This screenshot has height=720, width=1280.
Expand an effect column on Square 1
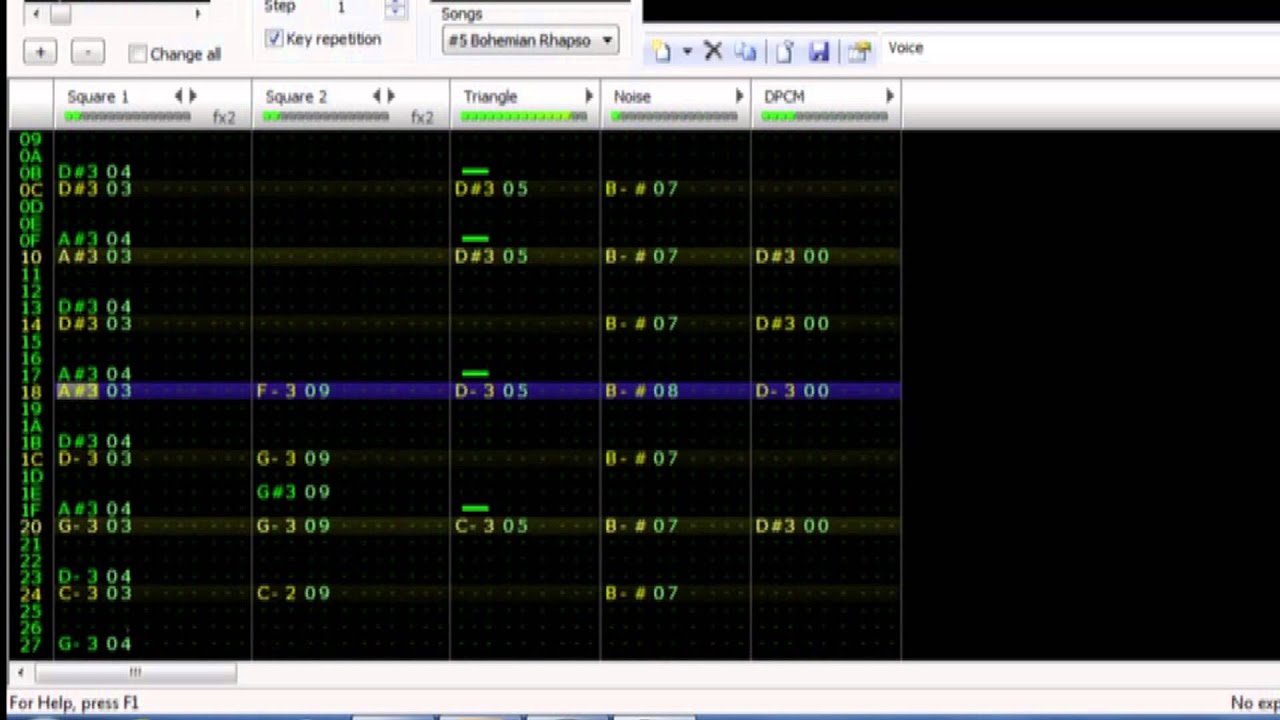point(193,96)
